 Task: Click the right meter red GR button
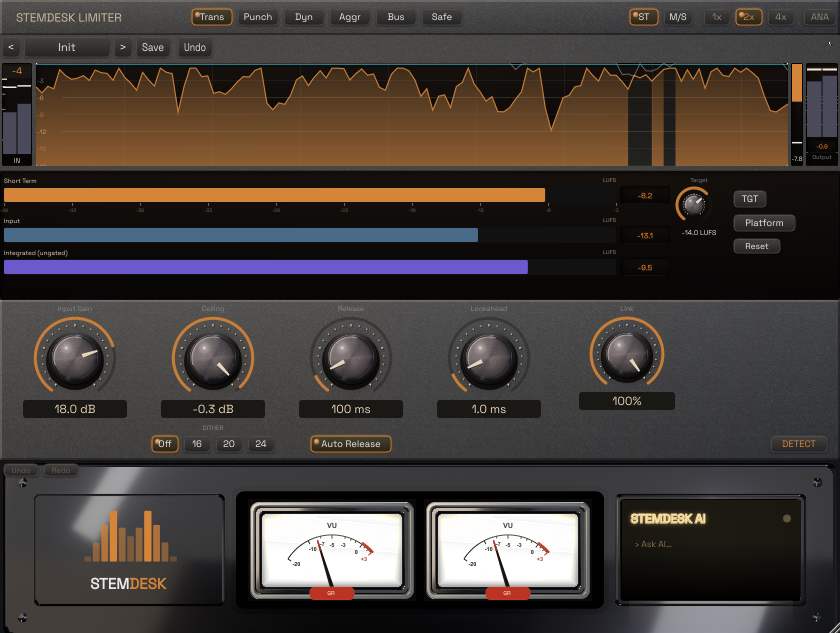click(x=507, y=593)
